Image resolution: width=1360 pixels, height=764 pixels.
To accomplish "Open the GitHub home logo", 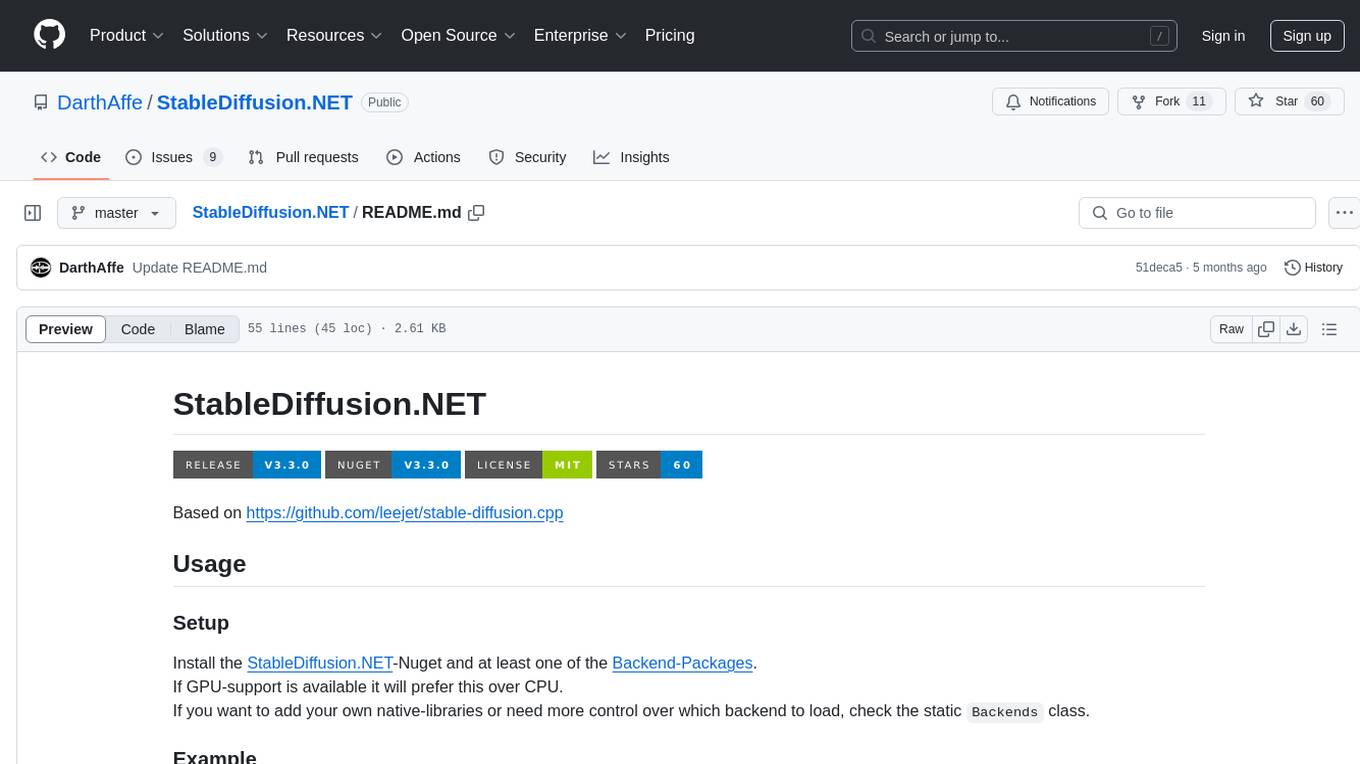I will pos(49,35).
